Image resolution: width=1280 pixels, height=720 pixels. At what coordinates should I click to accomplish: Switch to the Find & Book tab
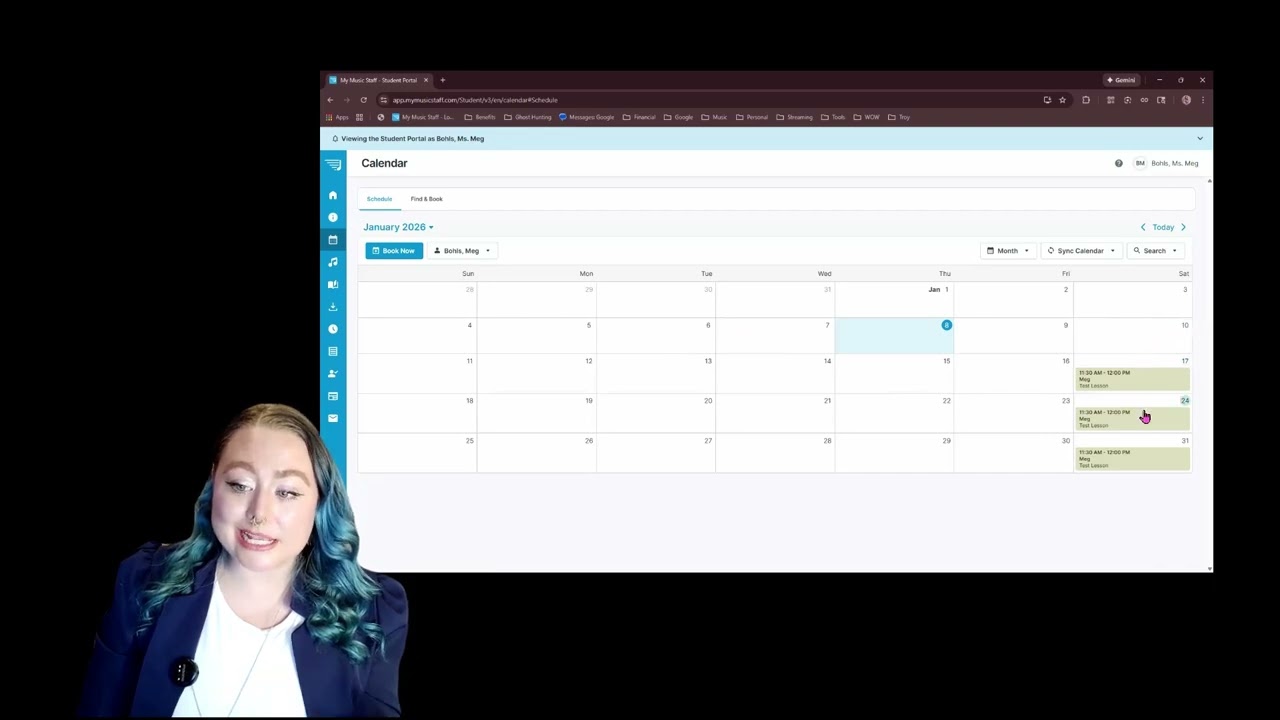[x=426, y=199]
